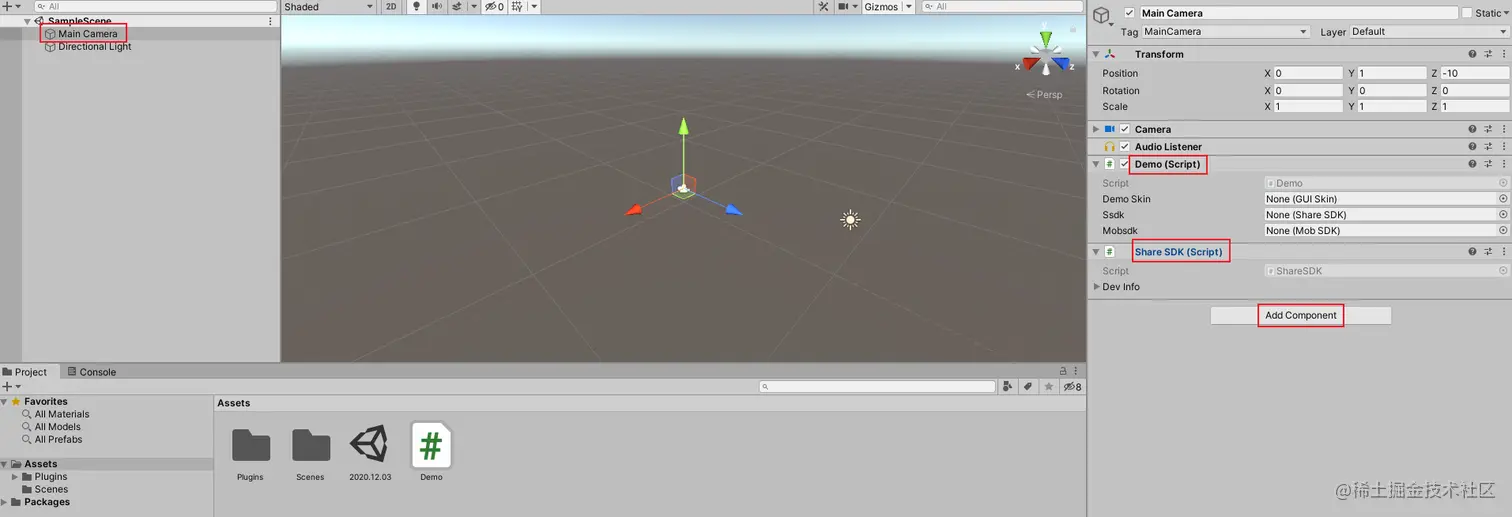
Task: Click the Project panel search field
Action: [x=875, y=386]
